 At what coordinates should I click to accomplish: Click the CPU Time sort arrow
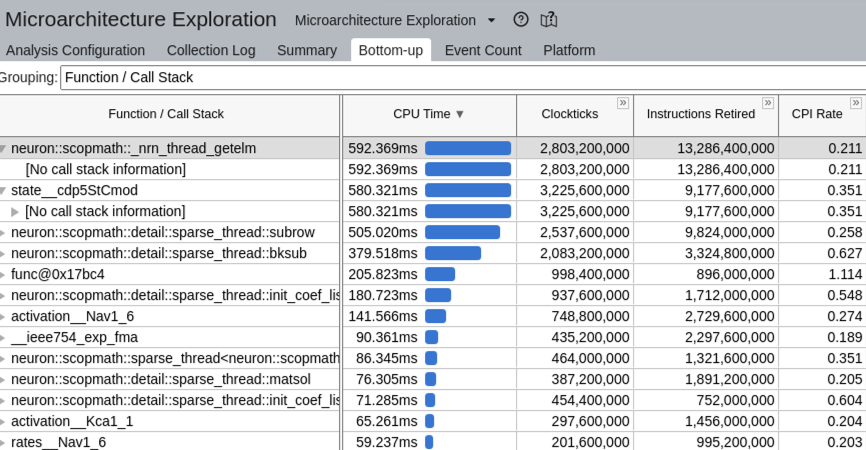point(460,114)
